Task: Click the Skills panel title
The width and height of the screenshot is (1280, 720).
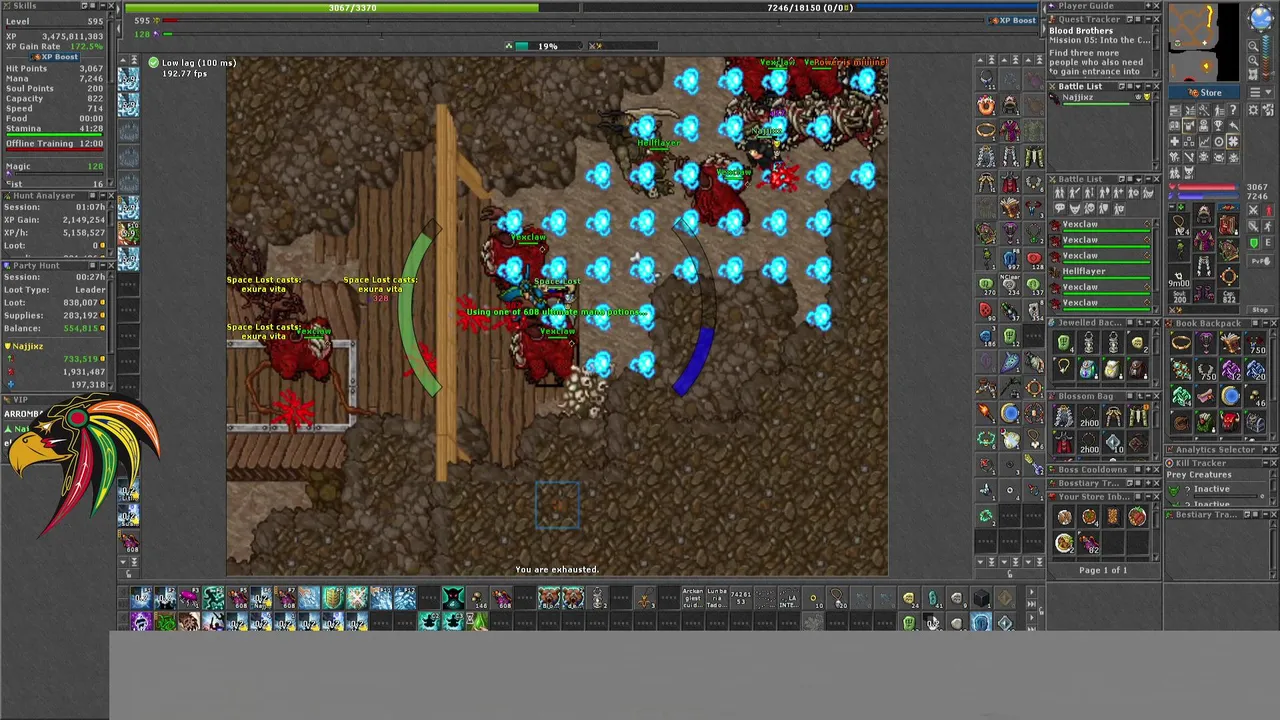Action: pos(25,6)
